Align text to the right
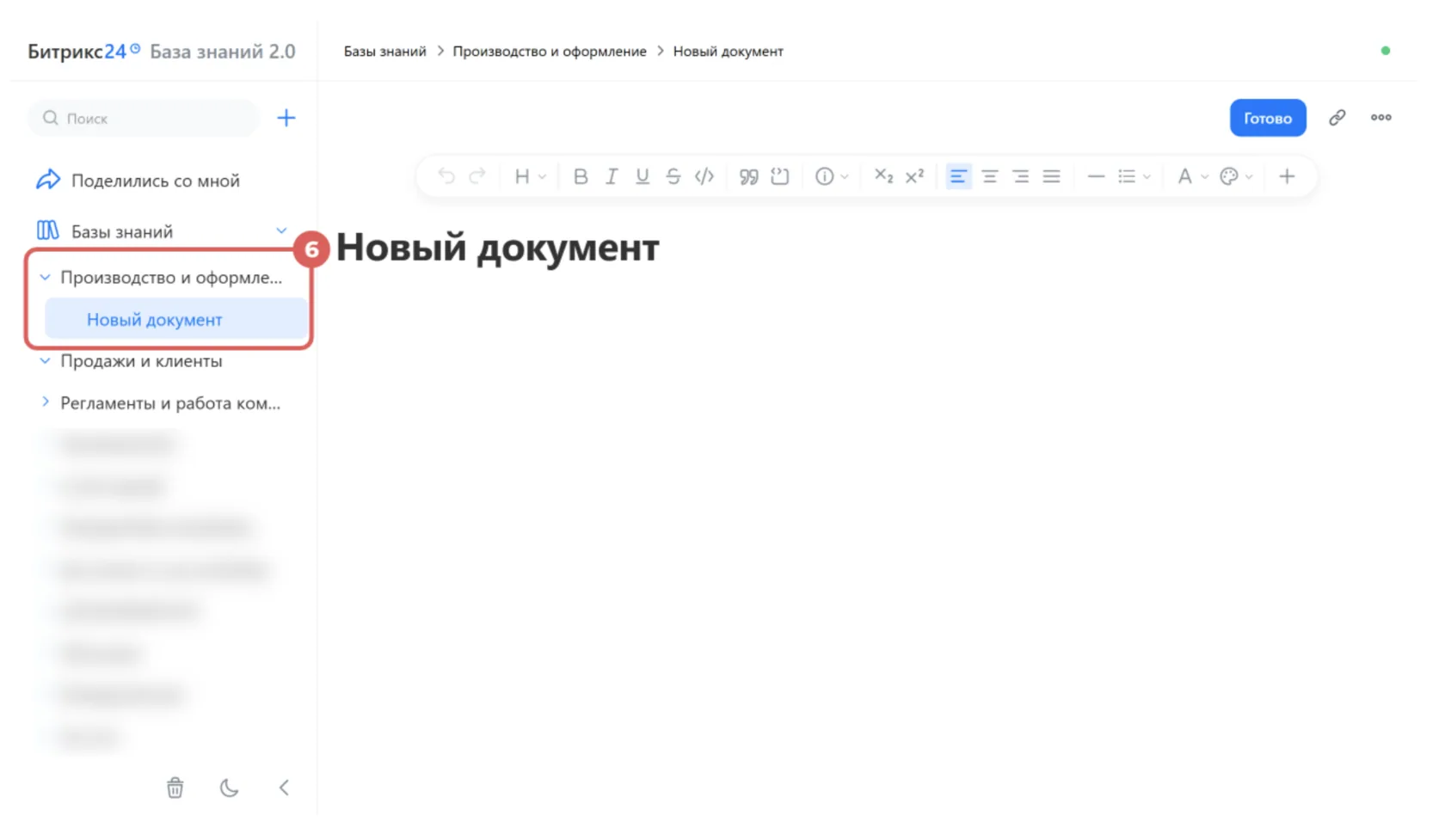This screenshot has width=1445, height=840. pos(1021,176)
